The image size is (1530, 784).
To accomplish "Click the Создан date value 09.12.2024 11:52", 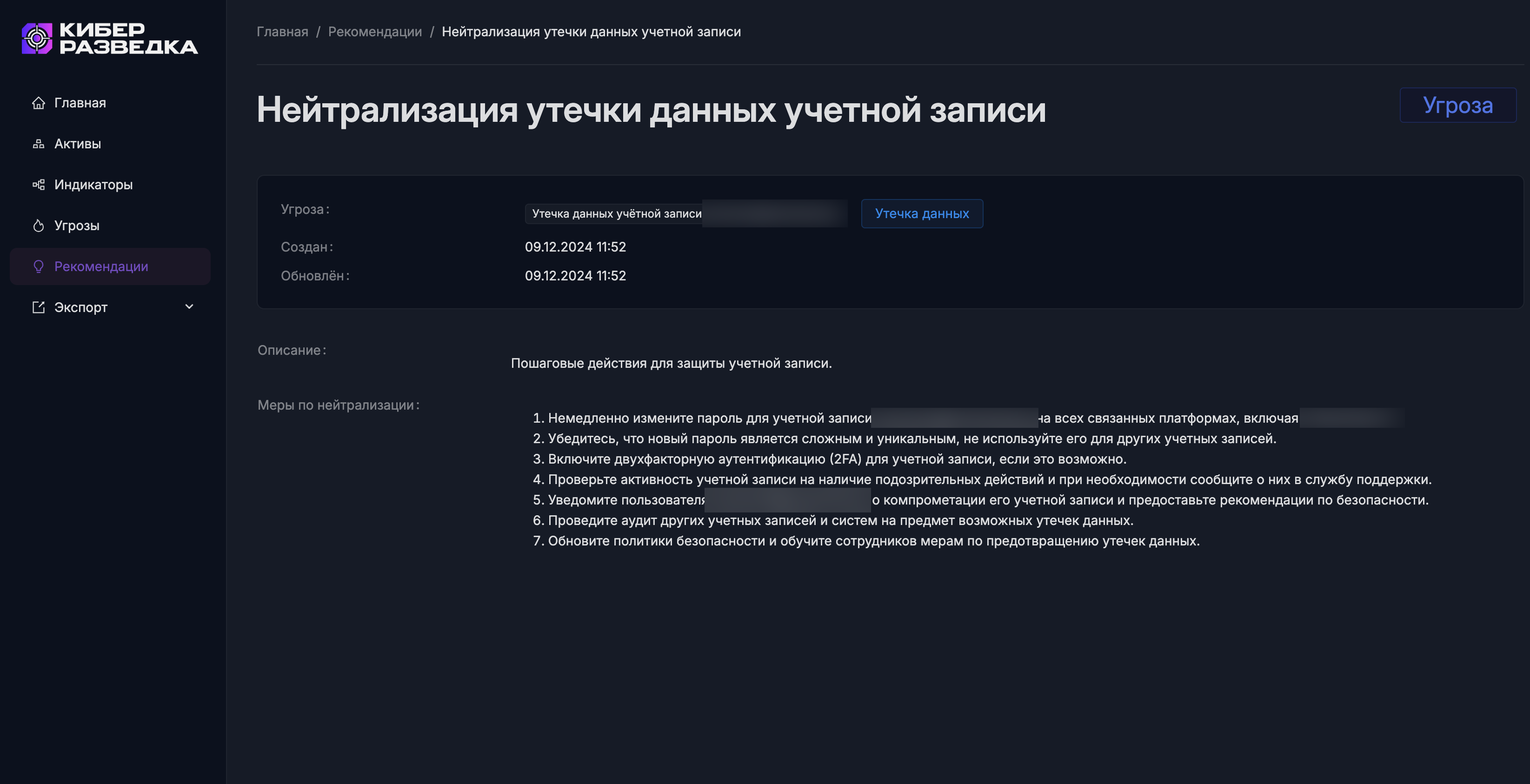I will (575, 246).
